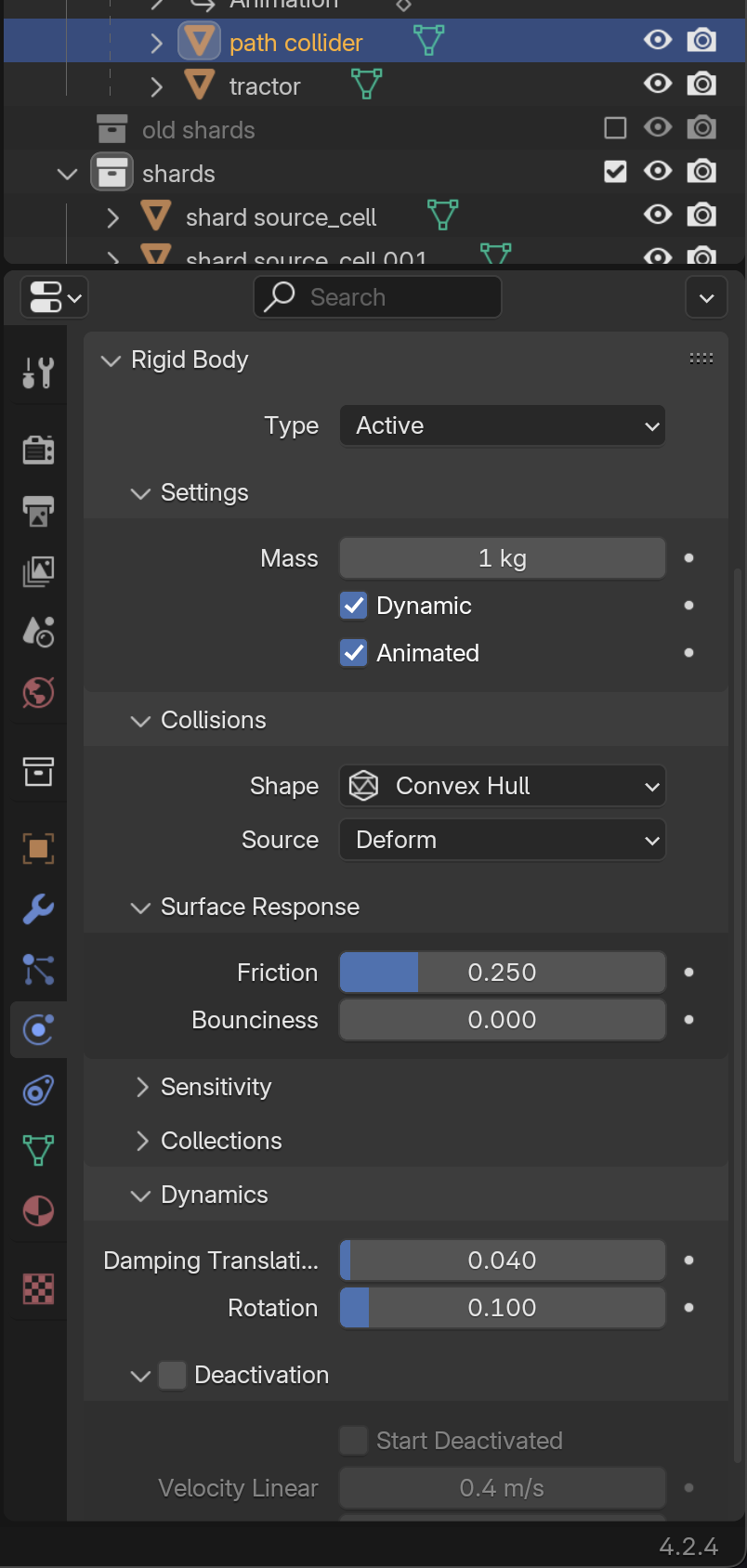Animate the Damping Translation property dot
The image size is (747, 1568).
688,1261
